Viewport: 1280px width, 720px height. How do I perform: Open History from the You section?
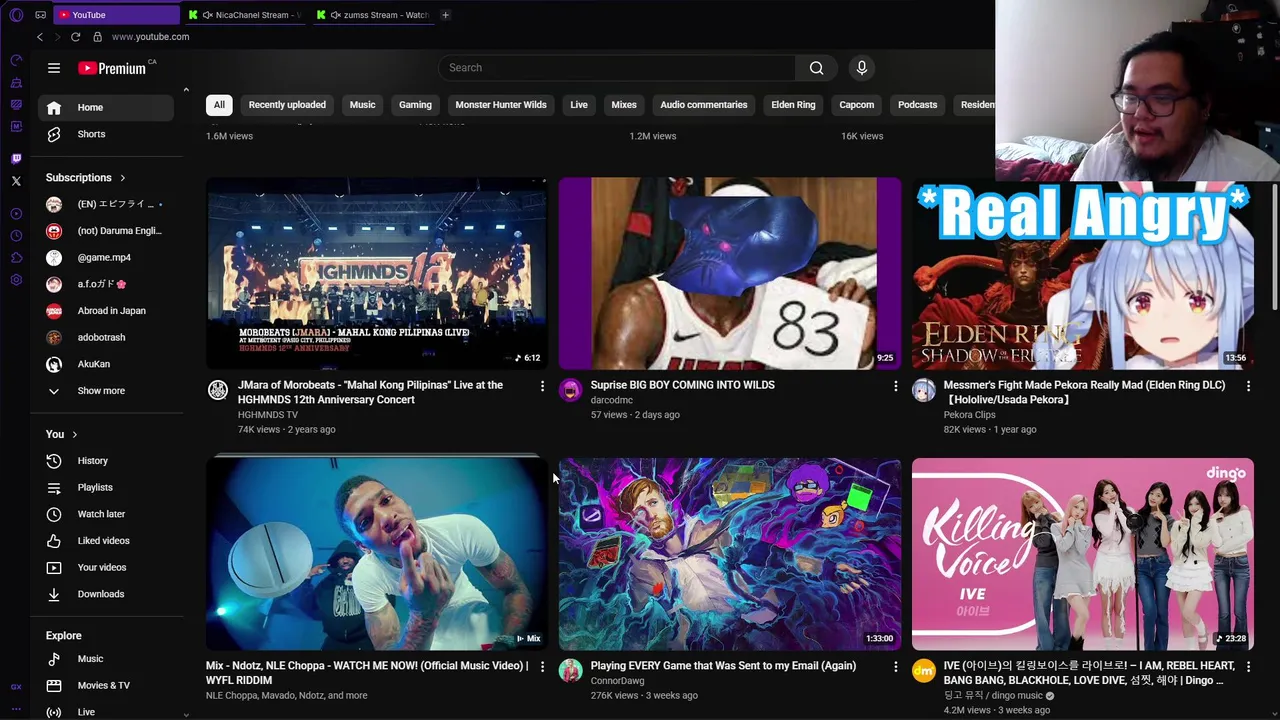104,461
